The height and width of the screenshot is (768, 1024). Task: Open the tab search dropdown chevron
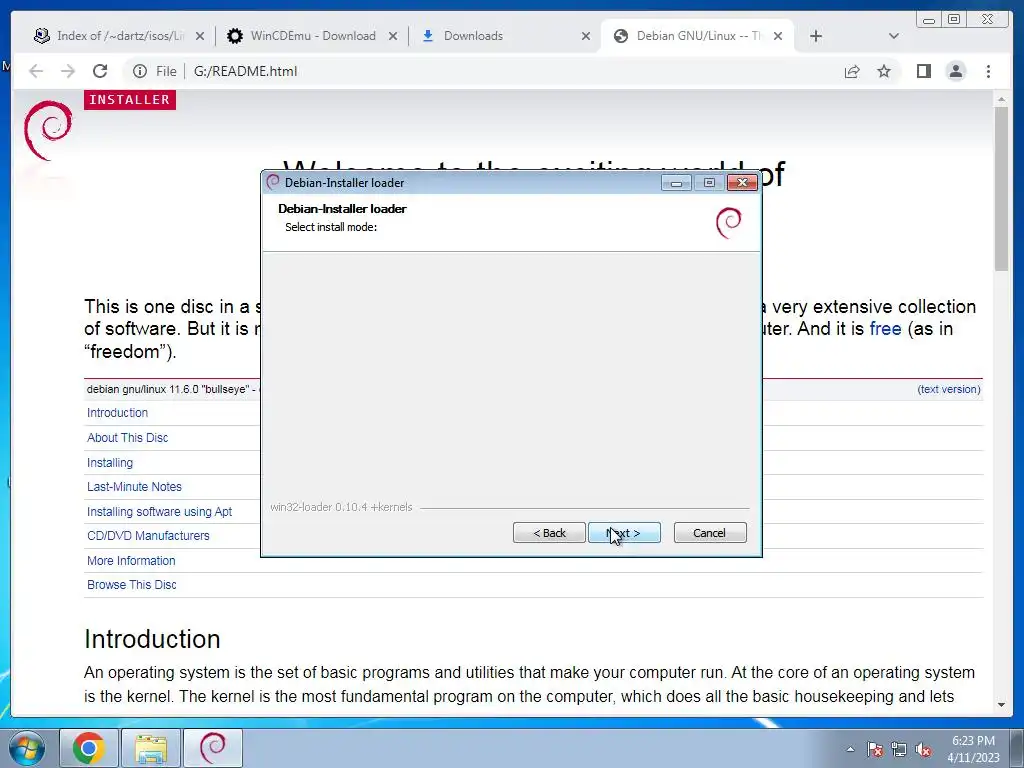tap(894, 36)
